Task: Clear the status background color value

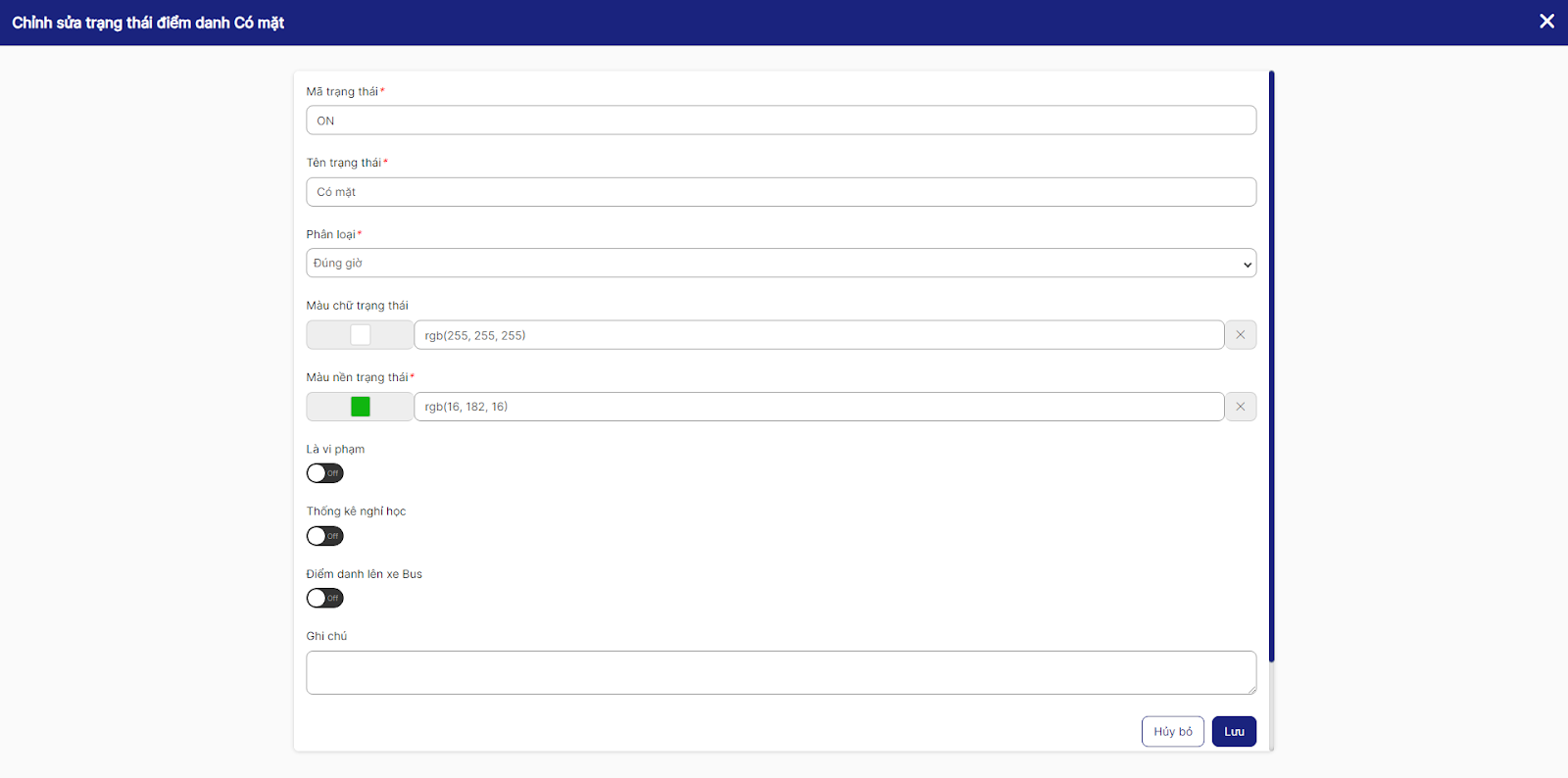Action: (x=1240, y=407)
